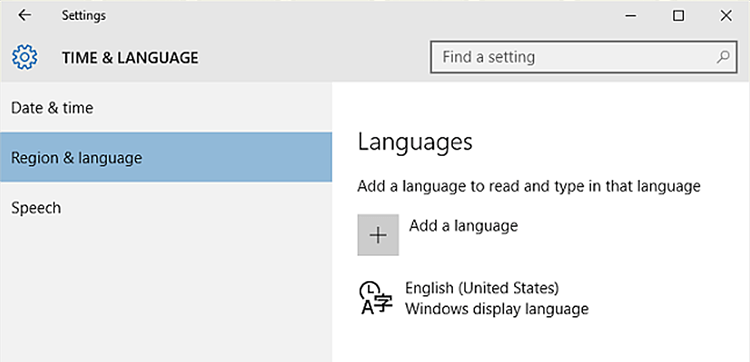Close the Settings window
The height and width of the screenshot is (362, 750).
(726, 16)
